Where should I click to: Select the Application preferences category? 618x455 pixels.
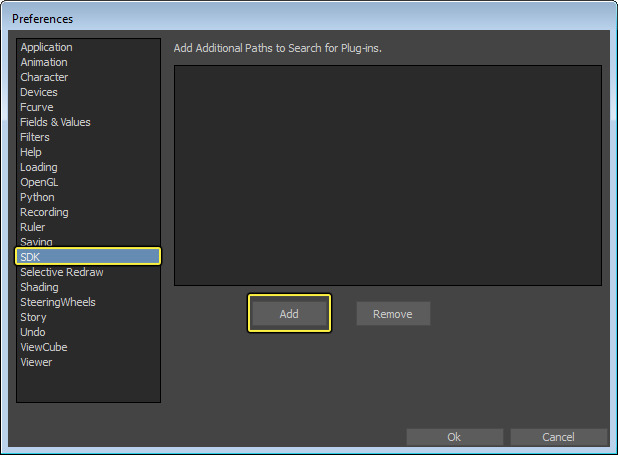tap(46, 47)
